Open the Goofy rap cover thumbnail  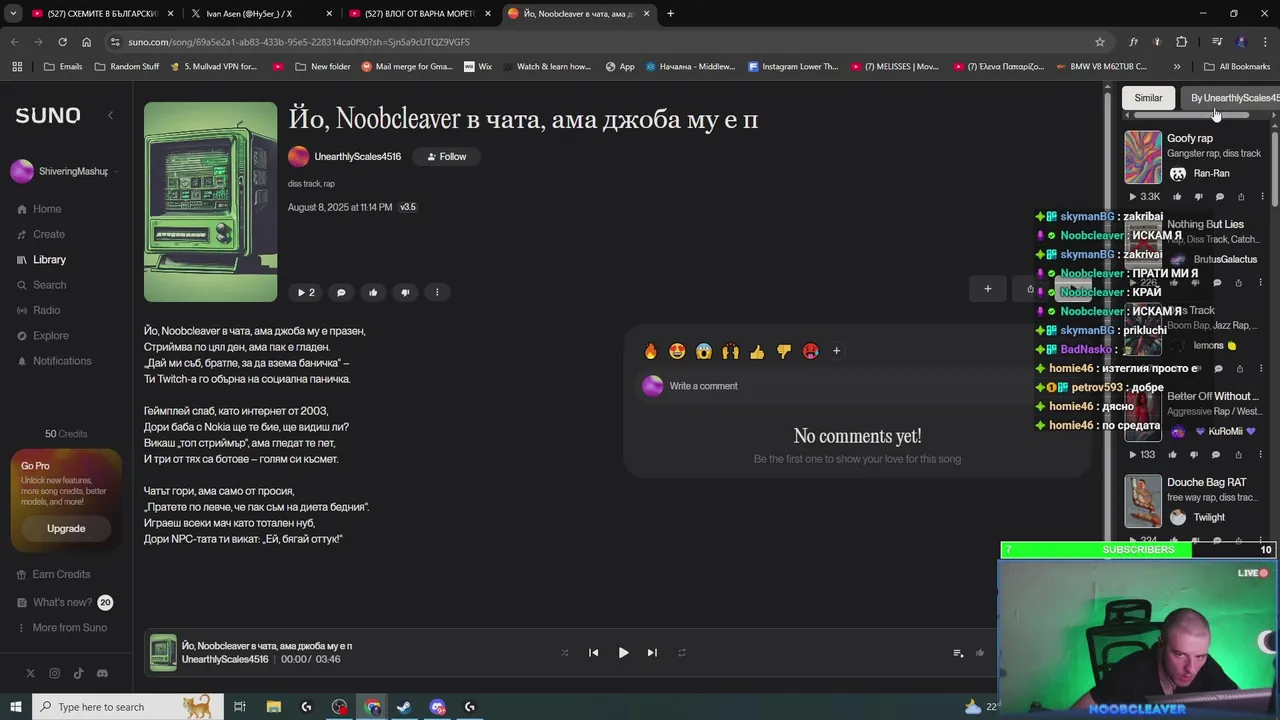pos(1143,158)
